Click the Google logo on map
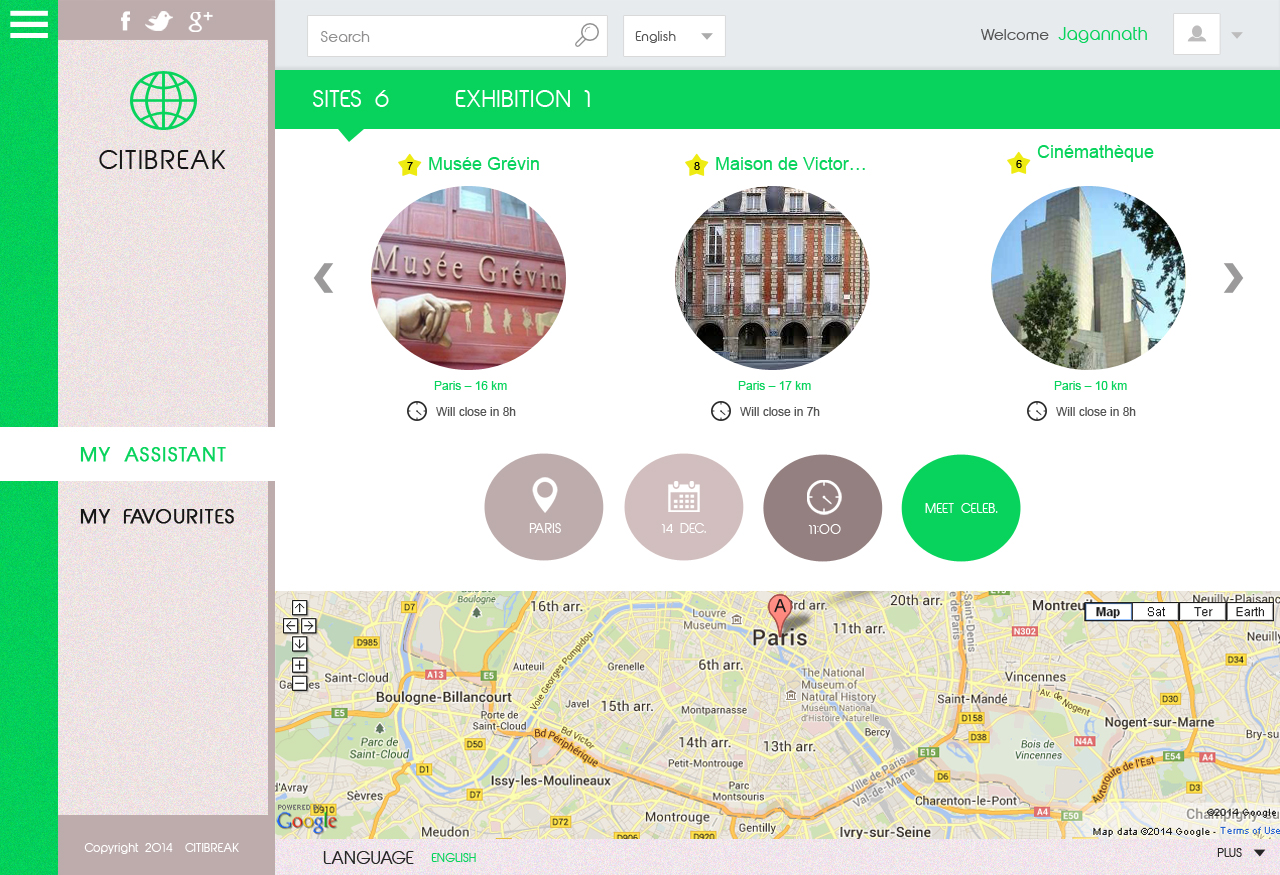Screen dimensions: 1280x875 click(307, 821)
